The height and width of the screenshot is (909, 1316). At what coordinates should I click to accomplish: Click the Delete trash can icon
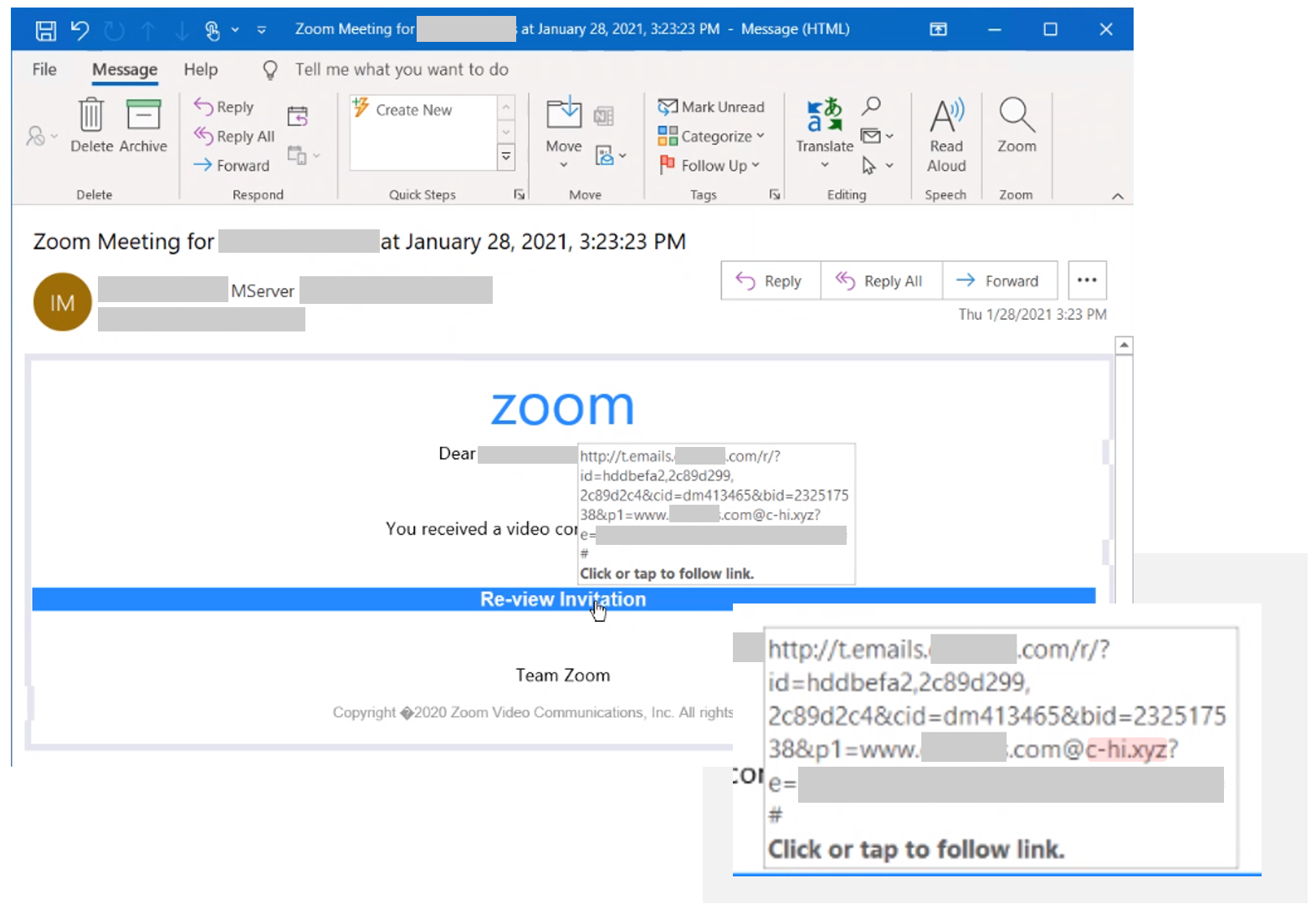click(x=91, y=116)
